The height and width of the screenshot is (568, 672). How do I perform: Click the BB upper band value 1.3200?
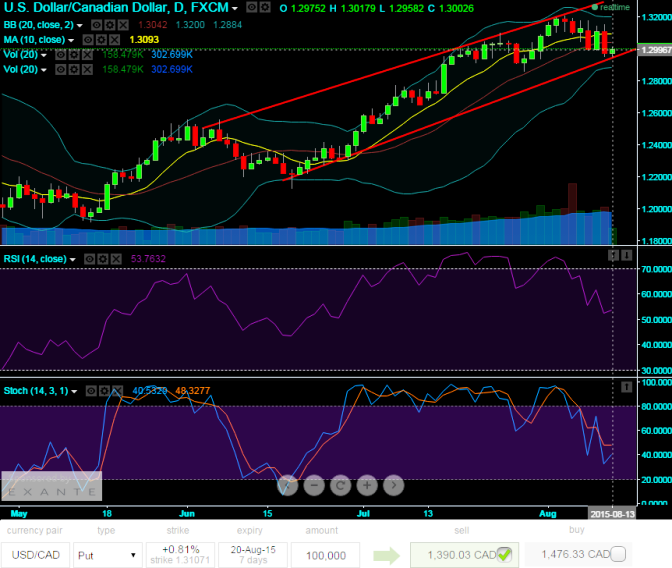[x=190, y=25]
